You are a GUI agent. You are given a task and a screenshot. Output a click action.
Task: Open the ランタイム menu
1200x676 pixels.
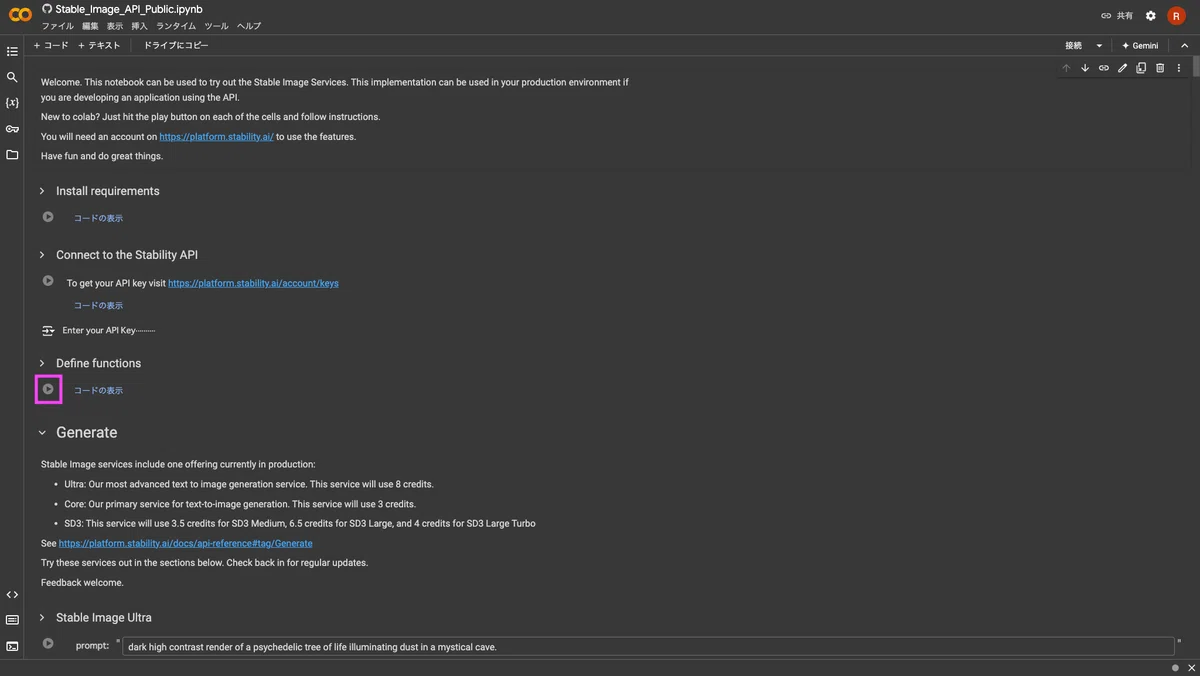[176, 26]
